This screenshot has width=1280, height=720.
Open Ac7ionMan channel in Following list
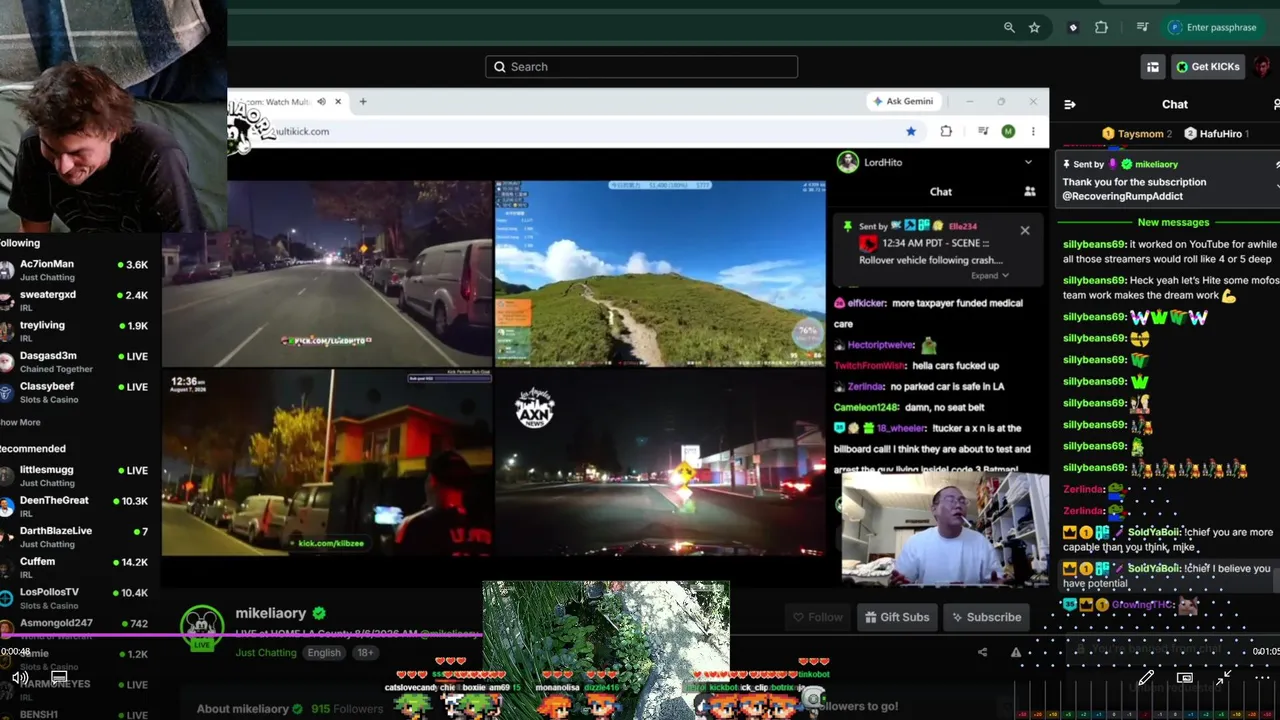coord(76,270)
